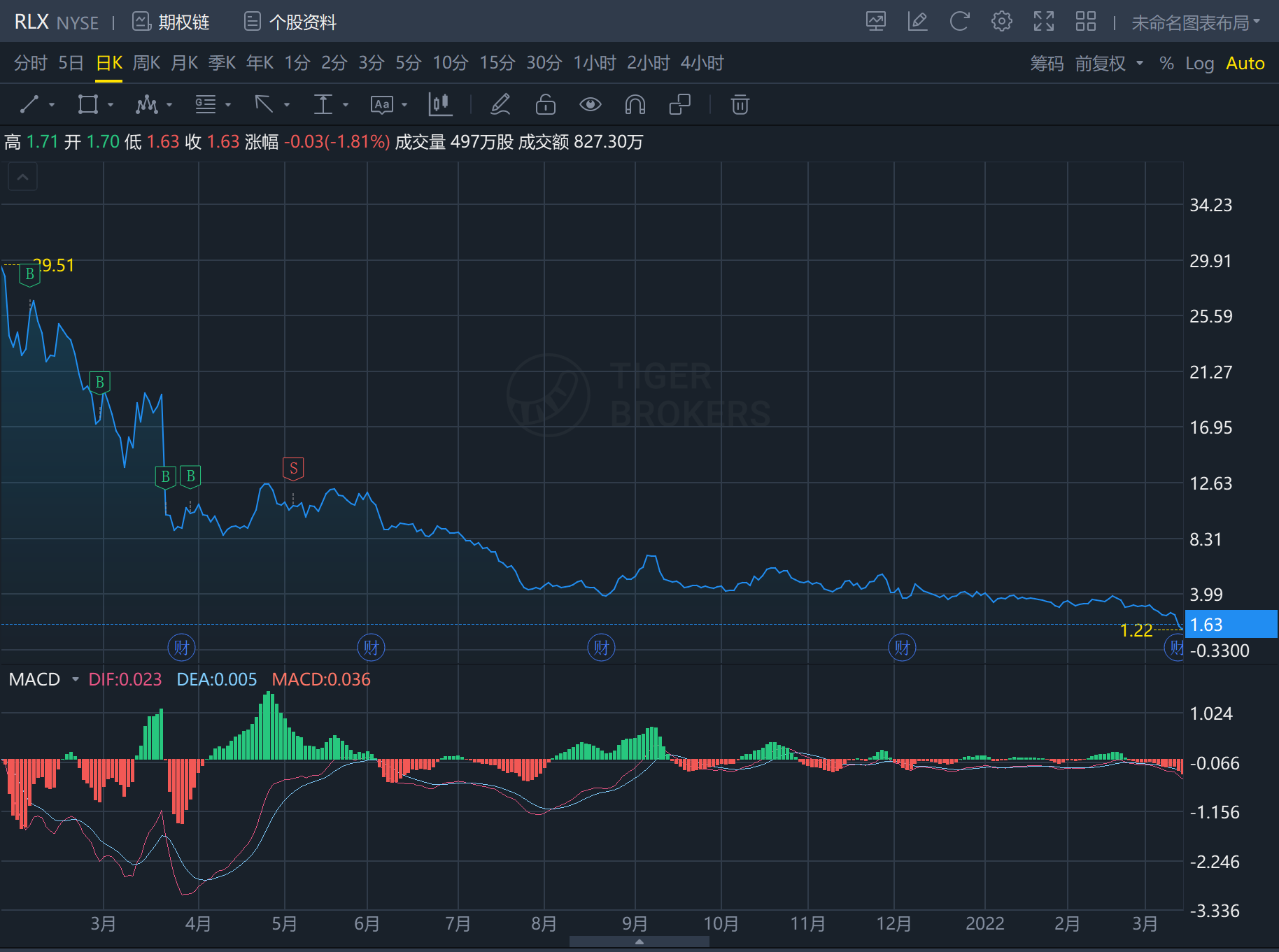Open the 前复权 adjustment dropdown
1279x952 pixels.
pyautogui.click(x=1109, y=64)
